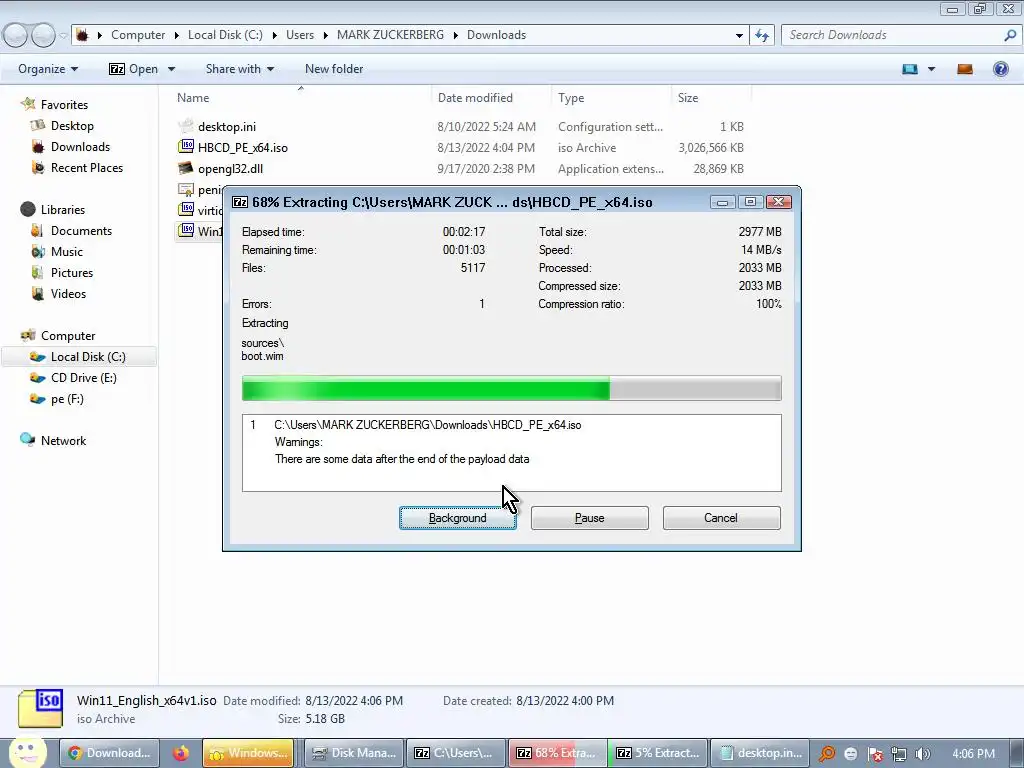Switch to the desktop.ini Notepad taskbar item
1024x768 pixels.
pos(760,753)
